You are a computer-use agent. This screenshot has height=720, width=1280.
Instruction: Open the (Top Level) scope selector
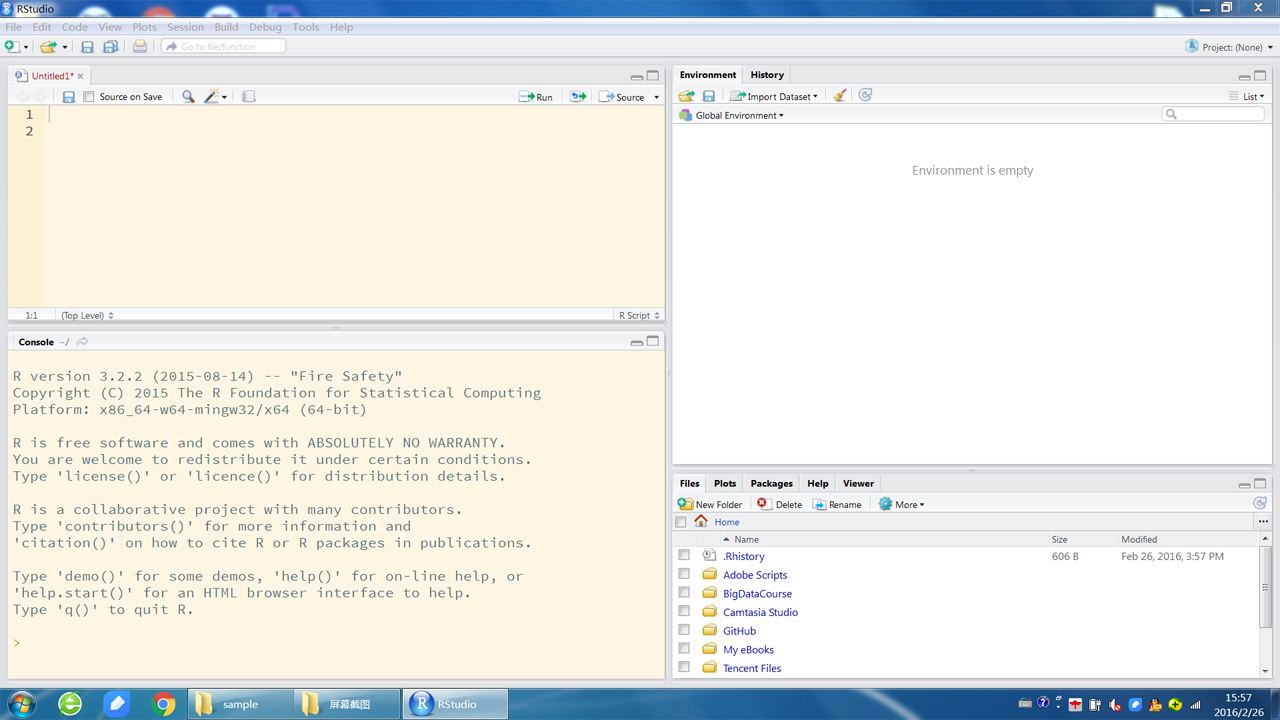click(87, 315)
